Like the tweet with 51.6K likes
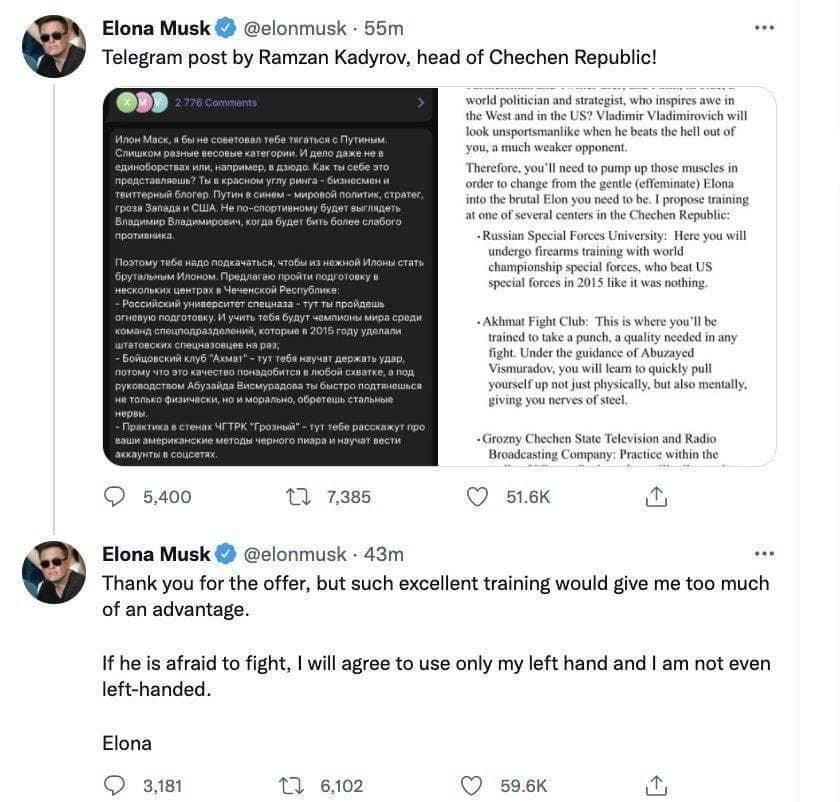This screenshot has height=802, width=840. pyautogui.click(x=477, y=497)
